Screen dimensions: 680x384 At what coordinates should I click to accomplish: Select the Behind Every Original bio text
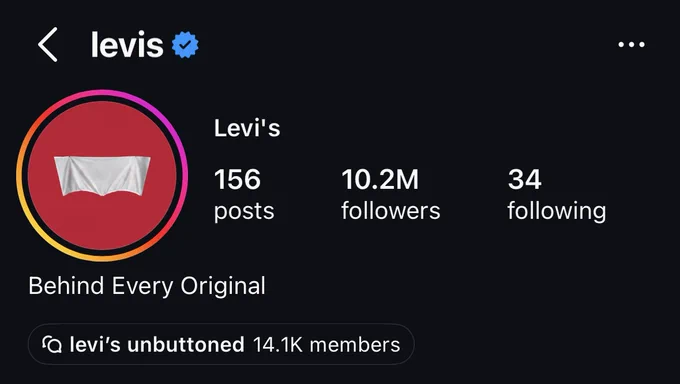pyautogui.click(x=147, y=286)
